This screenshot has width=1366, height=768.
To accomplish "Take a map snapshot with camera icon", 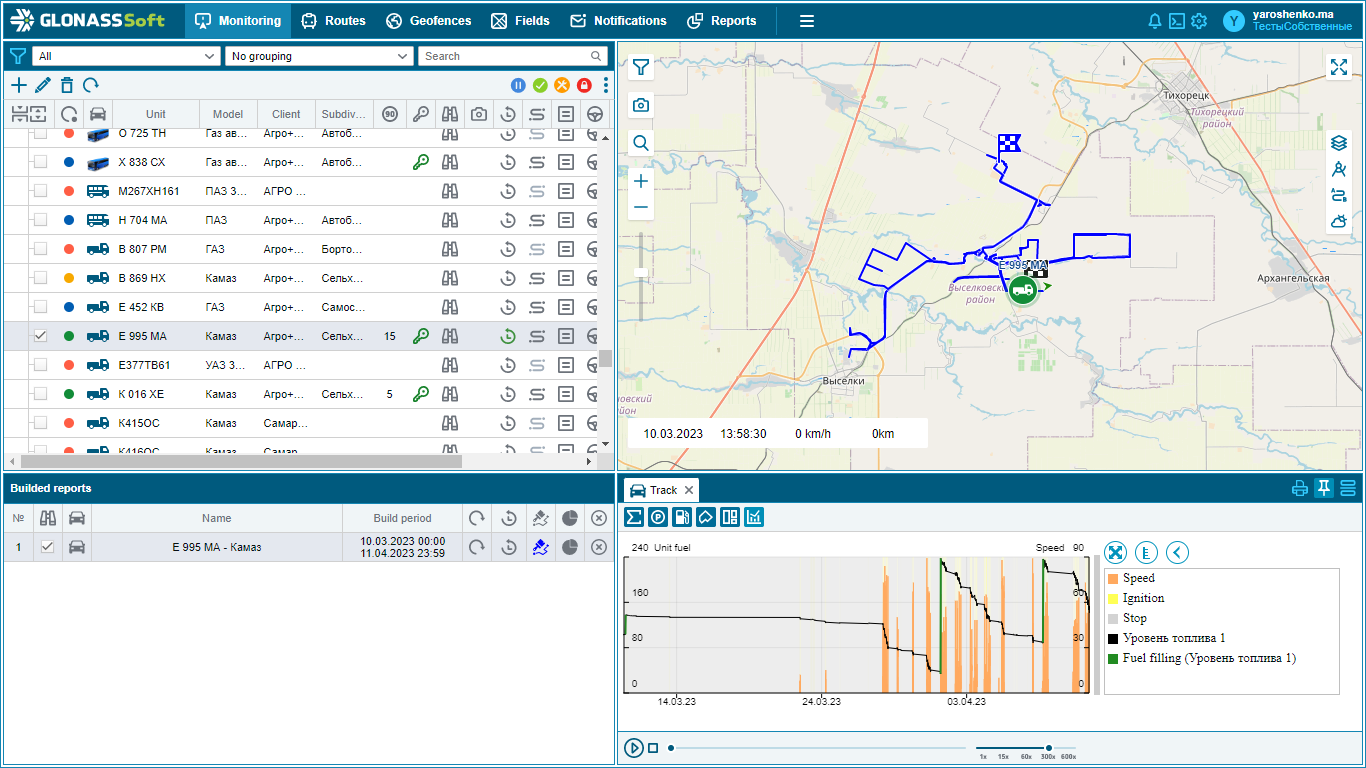I will coord(641,105).
